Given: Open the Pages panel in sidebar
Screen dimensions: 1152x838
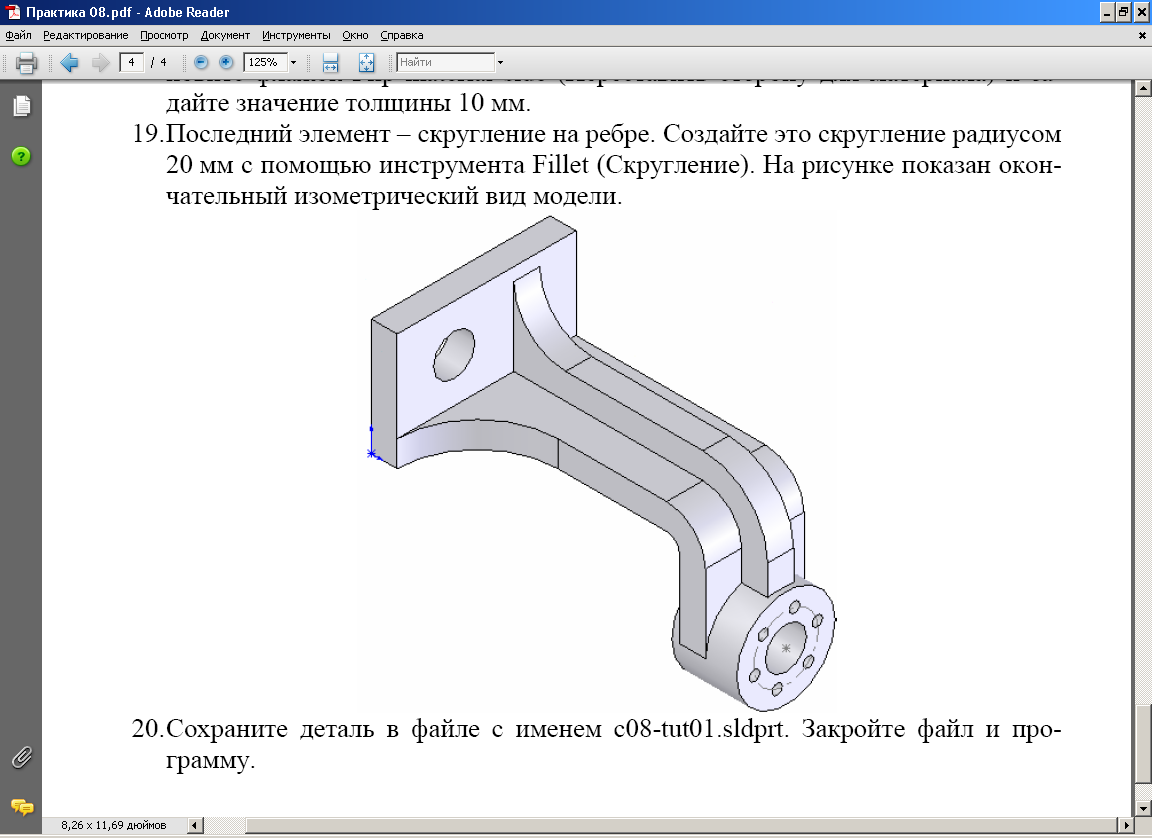Looking at the screenshot, I should coord(22,106).
